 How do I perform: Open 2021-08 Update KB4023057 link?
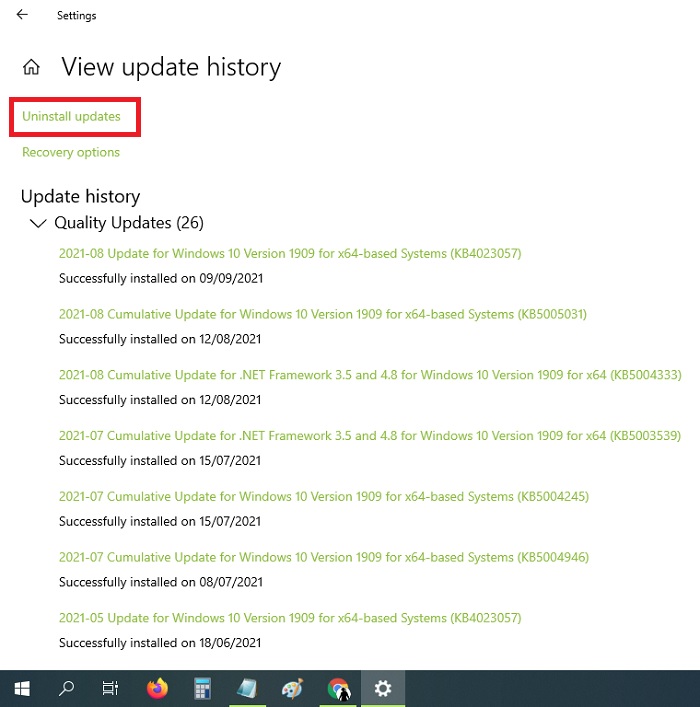pyautogui.click(x=290, y=253)
